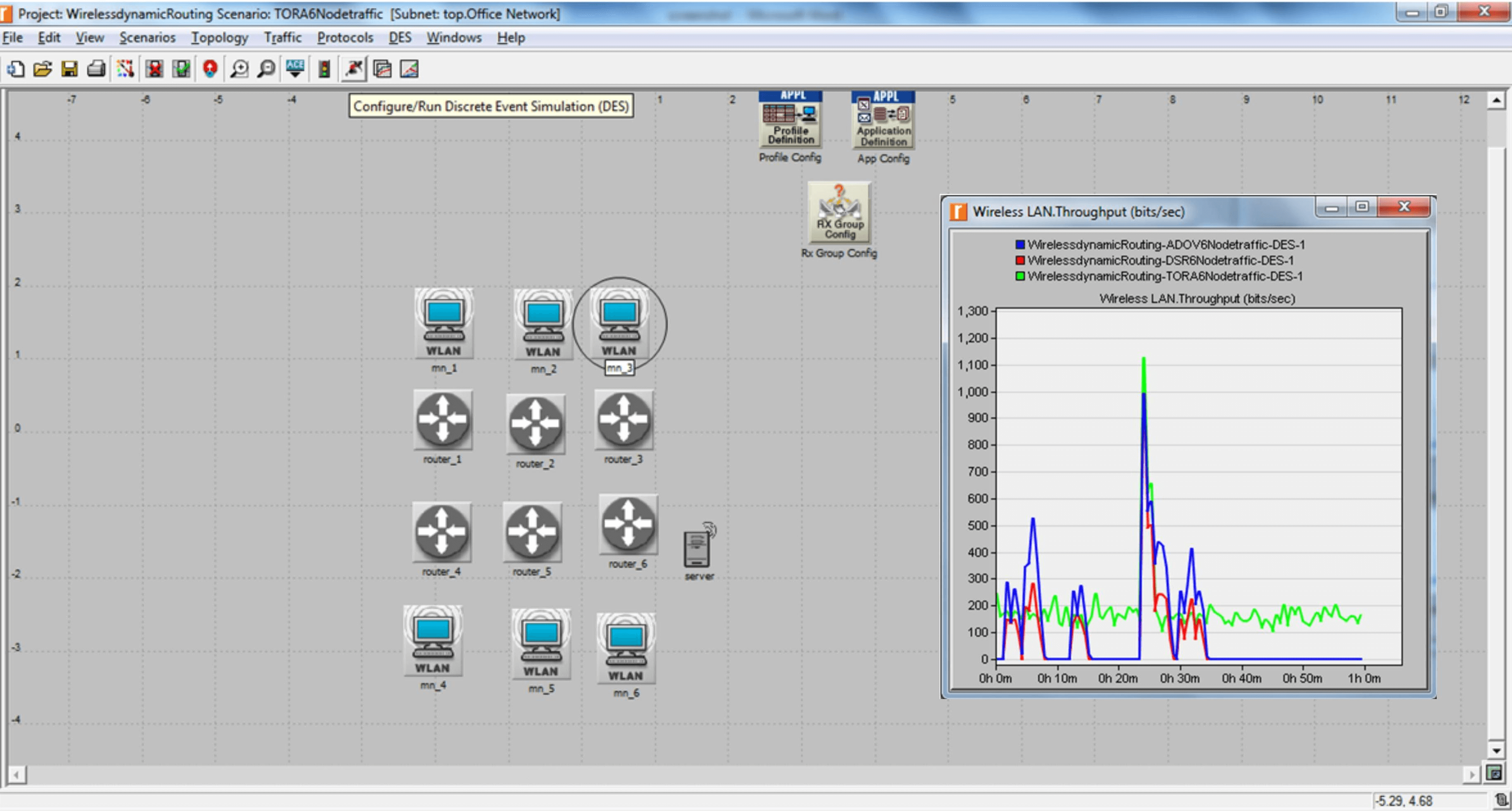The image size is (1512, 811).
Task: Click the blue ADOV6Nodetraffic legend swatch
Action: tap(1020, 245)
